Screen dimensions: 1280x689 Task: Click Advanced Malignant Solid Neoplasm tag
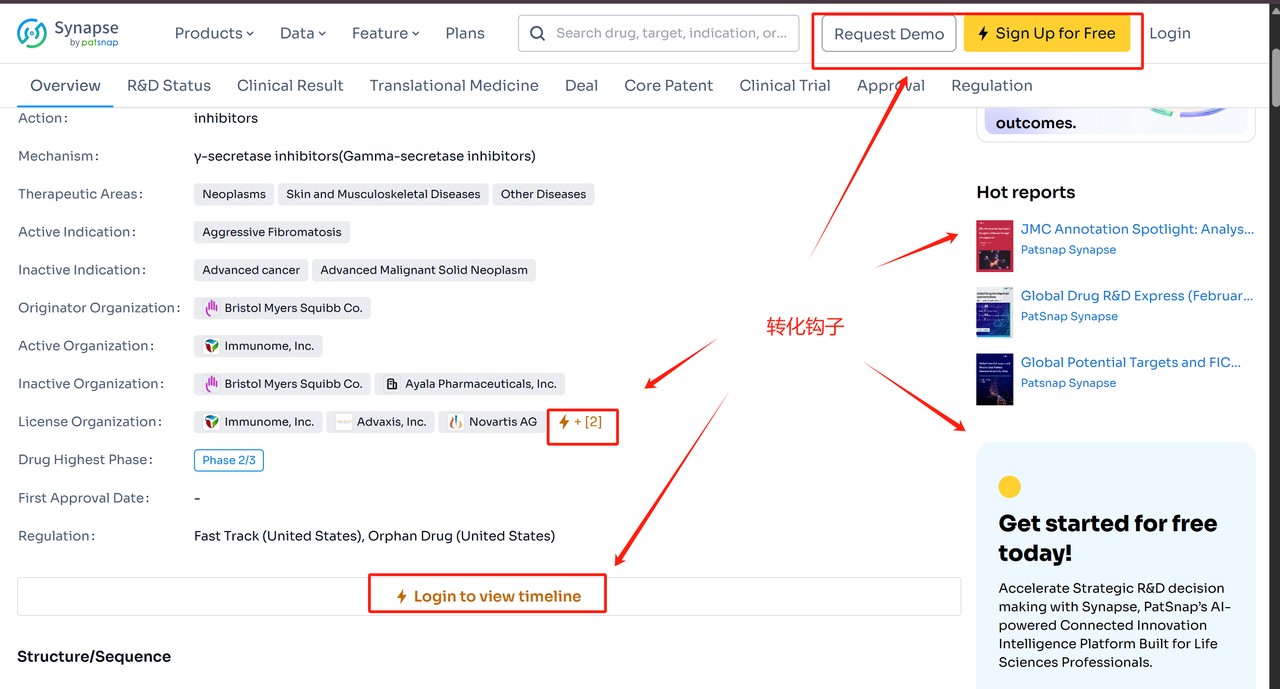[x=424, y=270]
